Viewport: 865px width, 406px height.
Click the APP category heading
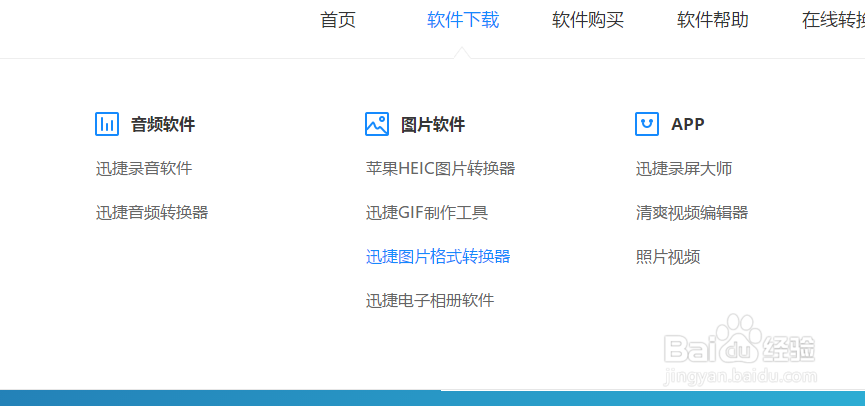[688, 124]
